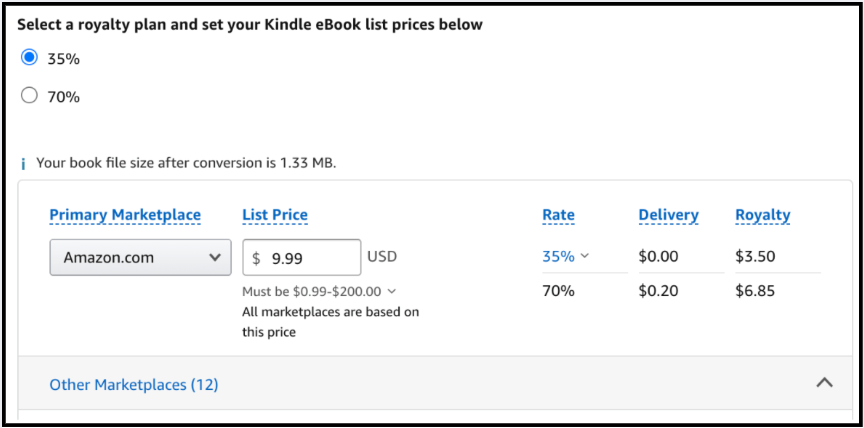Open the Amazon.com marketplace dropdown

(x=141, y=257)
